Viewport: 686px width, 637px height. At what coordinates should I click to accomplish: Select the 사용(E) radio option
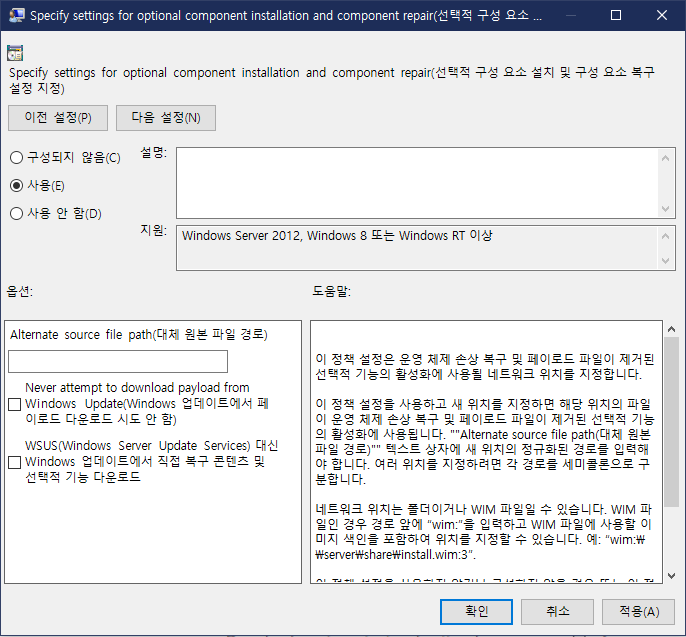16,185
